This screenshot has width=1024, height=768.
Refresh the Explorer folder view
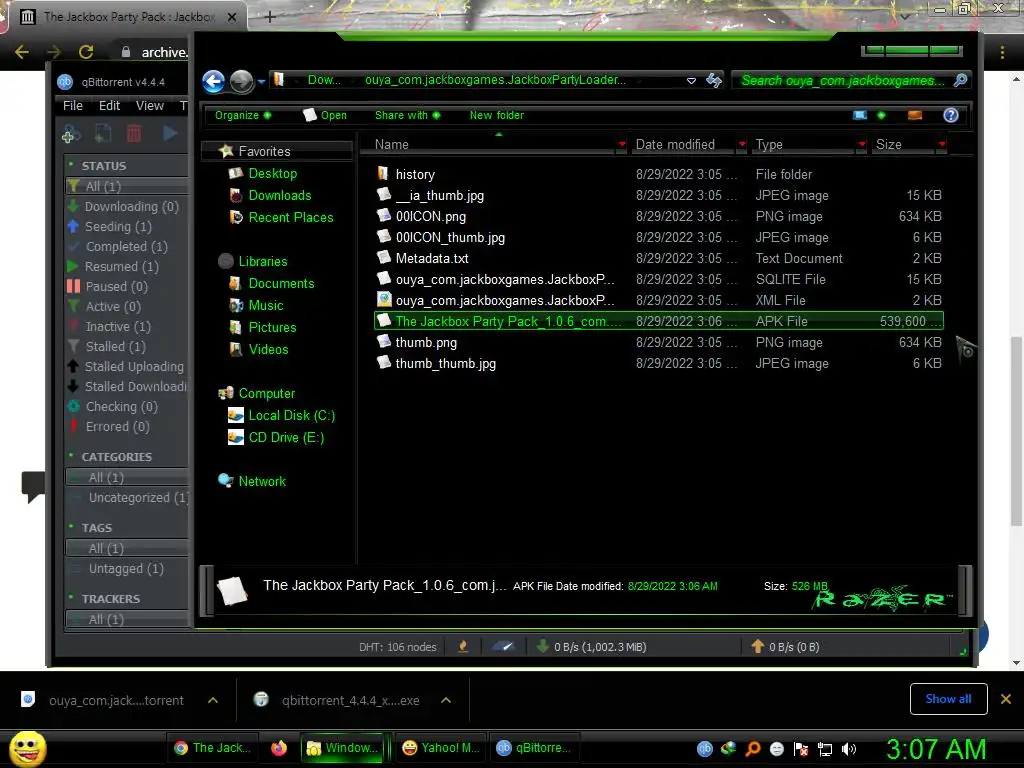tap(714, 80)
